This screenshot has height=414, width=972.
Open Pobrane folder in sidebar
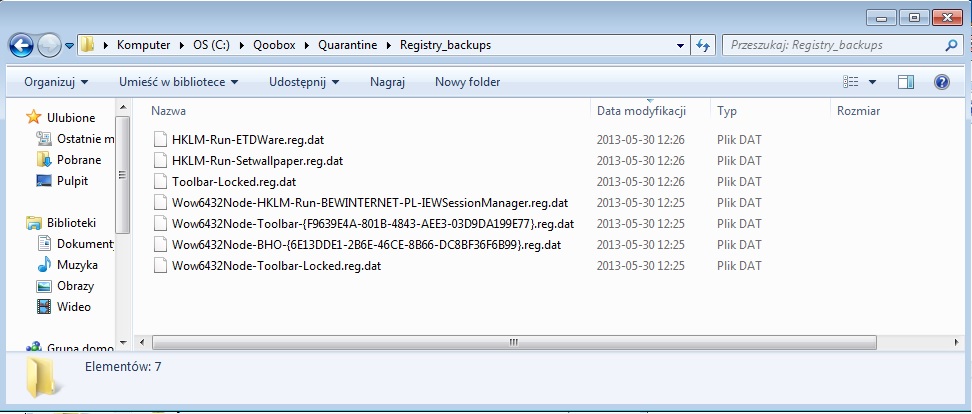click(79, 160)
